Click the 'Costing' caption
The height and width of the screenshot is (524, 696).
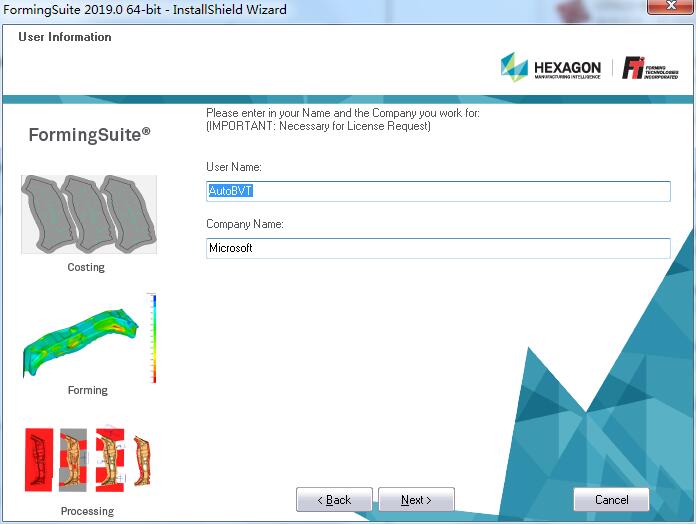click(86, 267)
